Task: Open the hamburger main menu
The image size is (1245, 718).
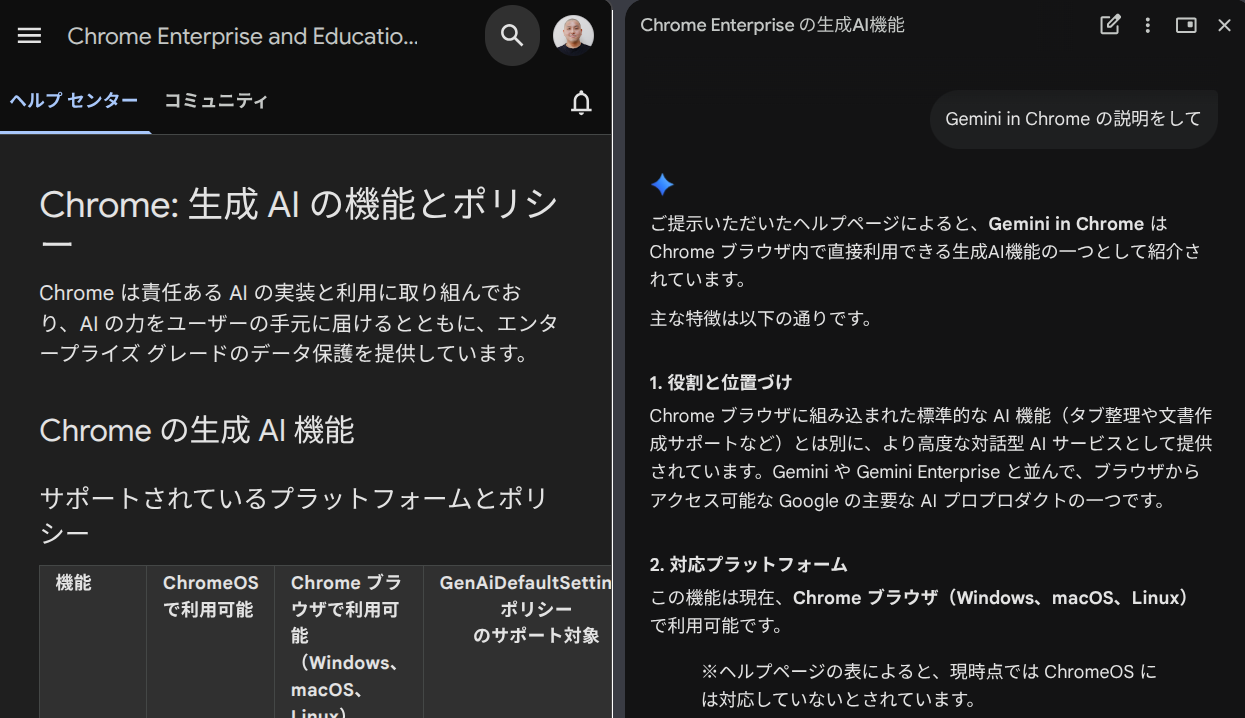Action: [x=30, y=36]
